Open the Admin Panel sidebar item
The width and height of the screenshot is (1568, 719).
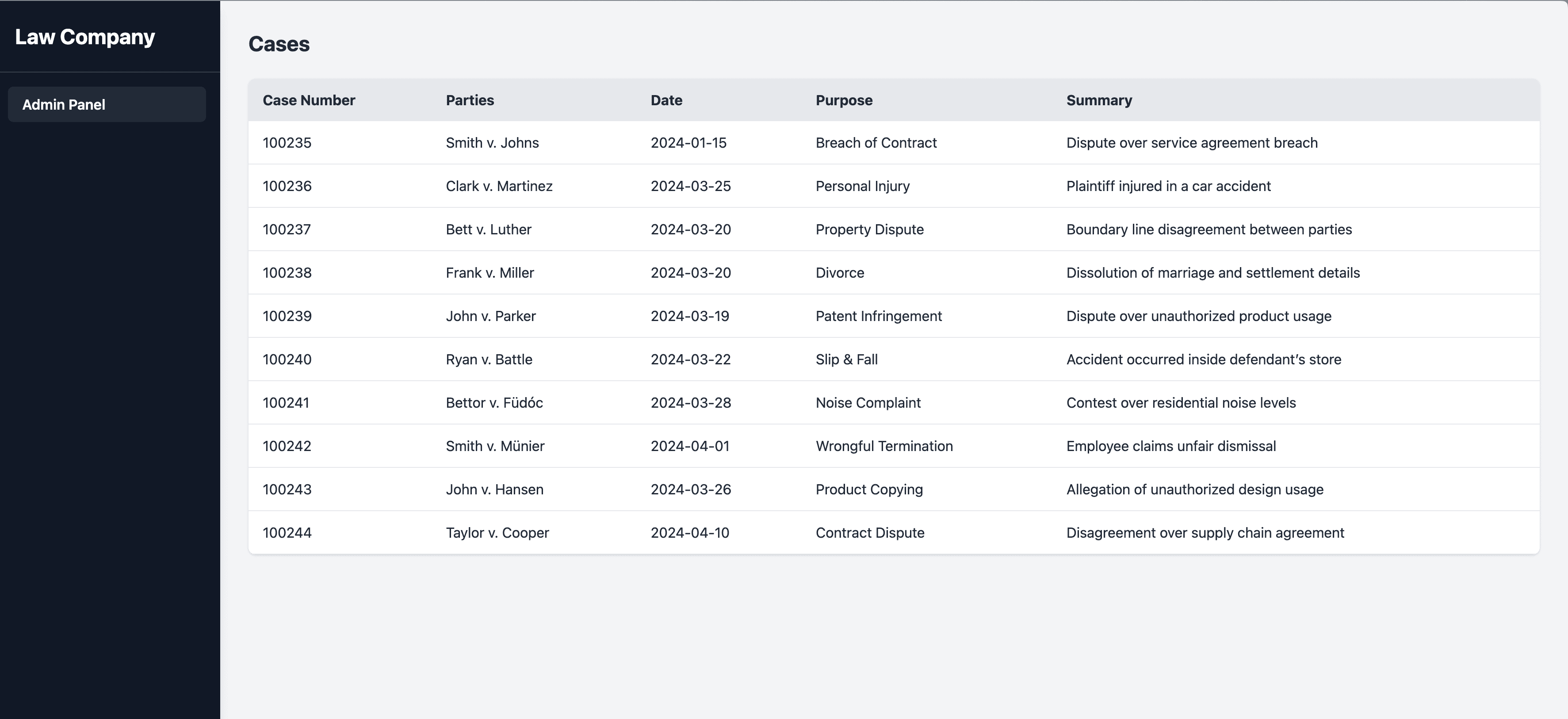tap(64, 105)
